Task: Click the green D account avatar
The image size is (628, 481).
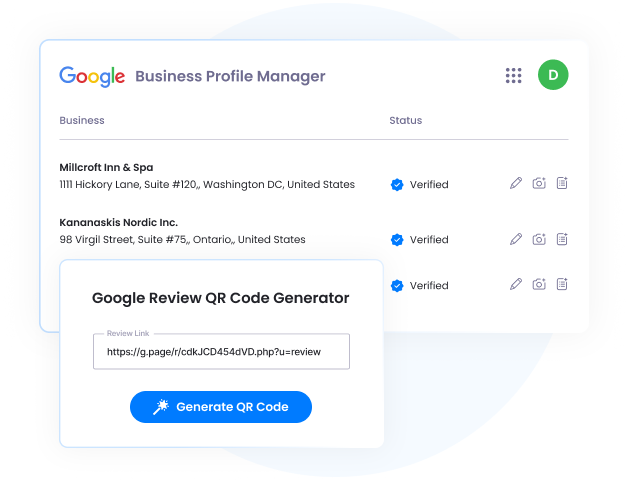Action: 552,75
